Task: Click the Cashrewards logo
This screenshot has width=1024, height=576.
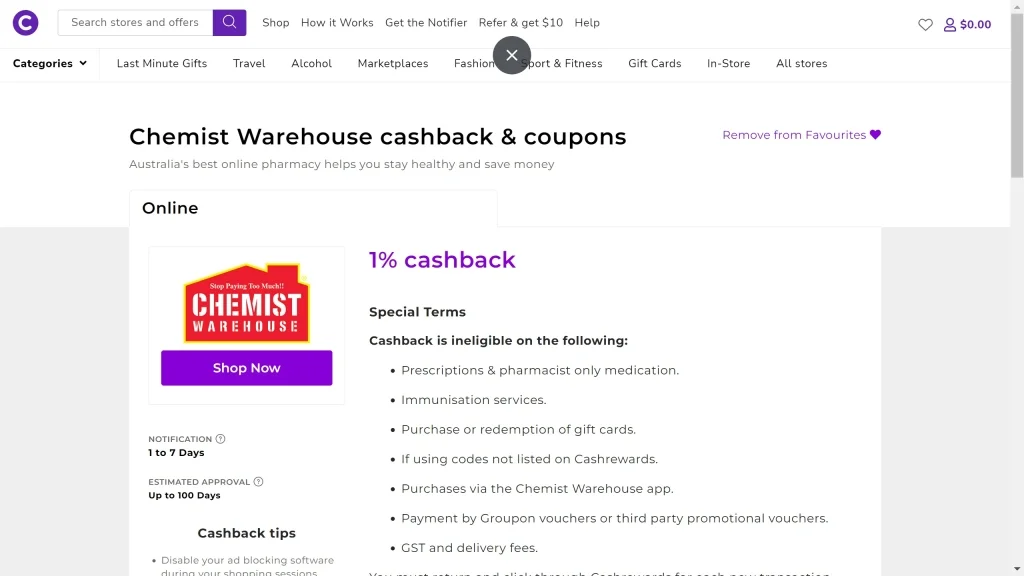Action: click(24, 22)
